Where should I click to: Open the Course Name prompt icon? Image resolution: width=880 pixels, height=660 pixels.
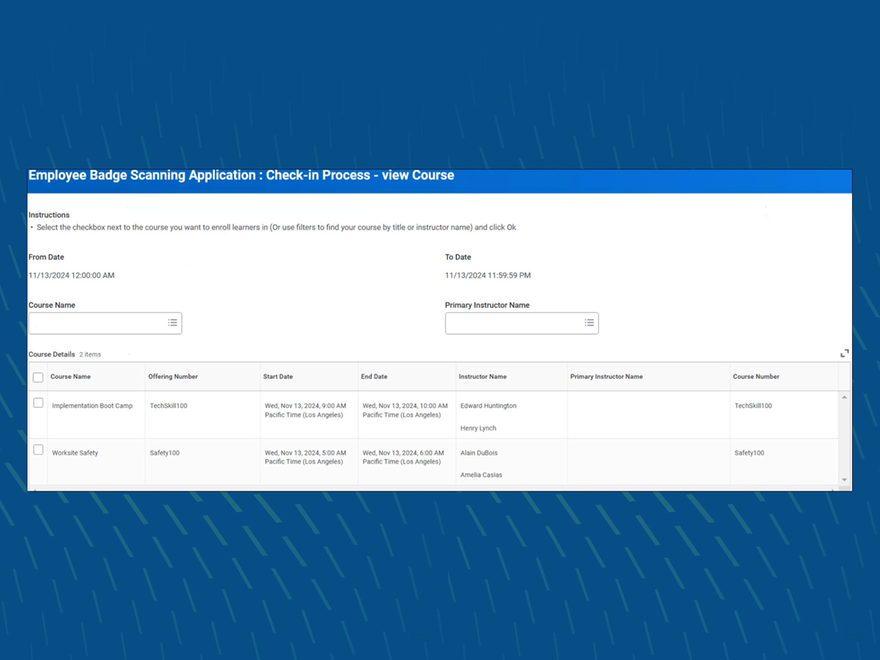coord(172,323)
